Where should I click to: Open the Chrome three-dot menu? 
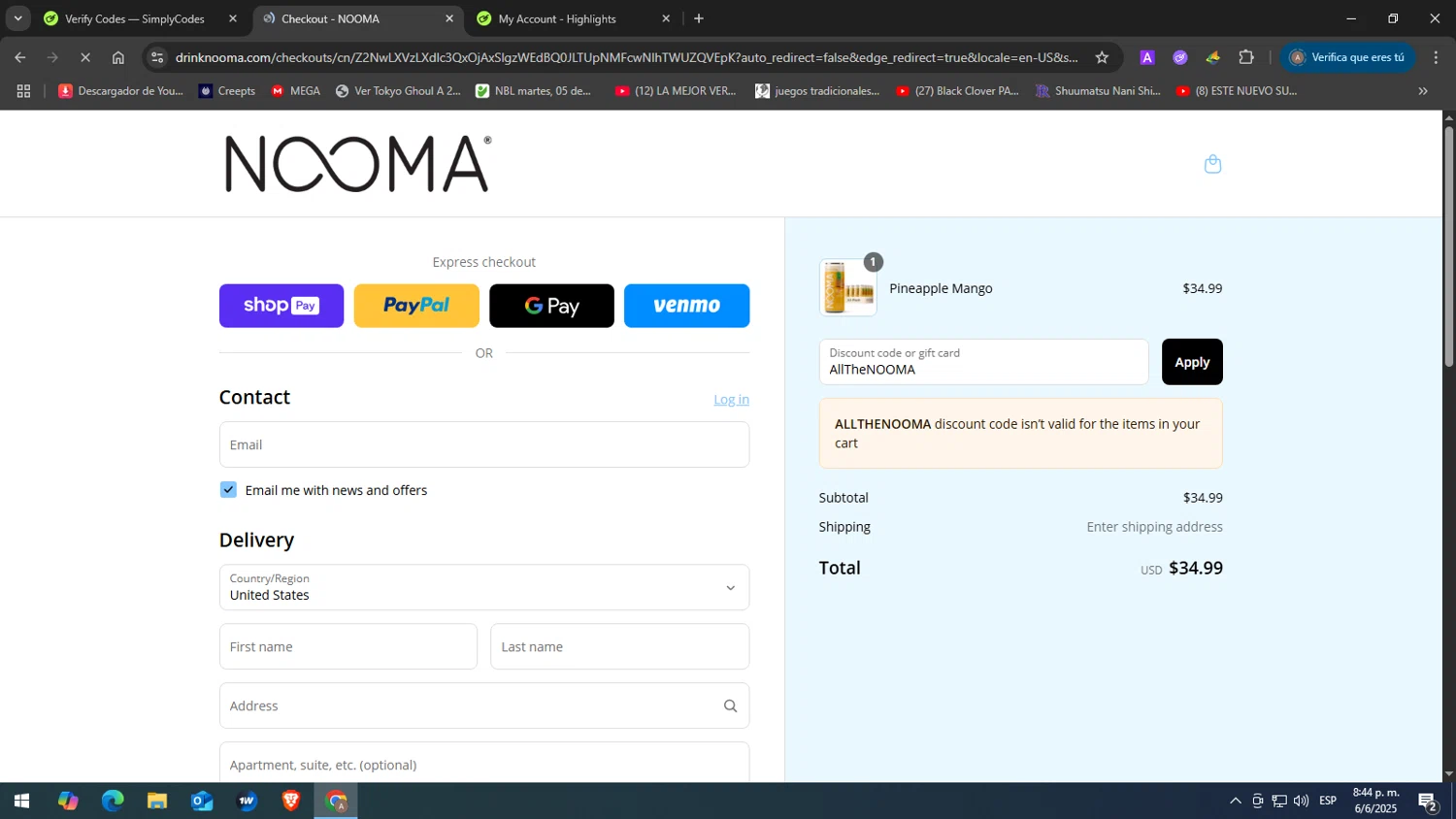[1436, 57]
